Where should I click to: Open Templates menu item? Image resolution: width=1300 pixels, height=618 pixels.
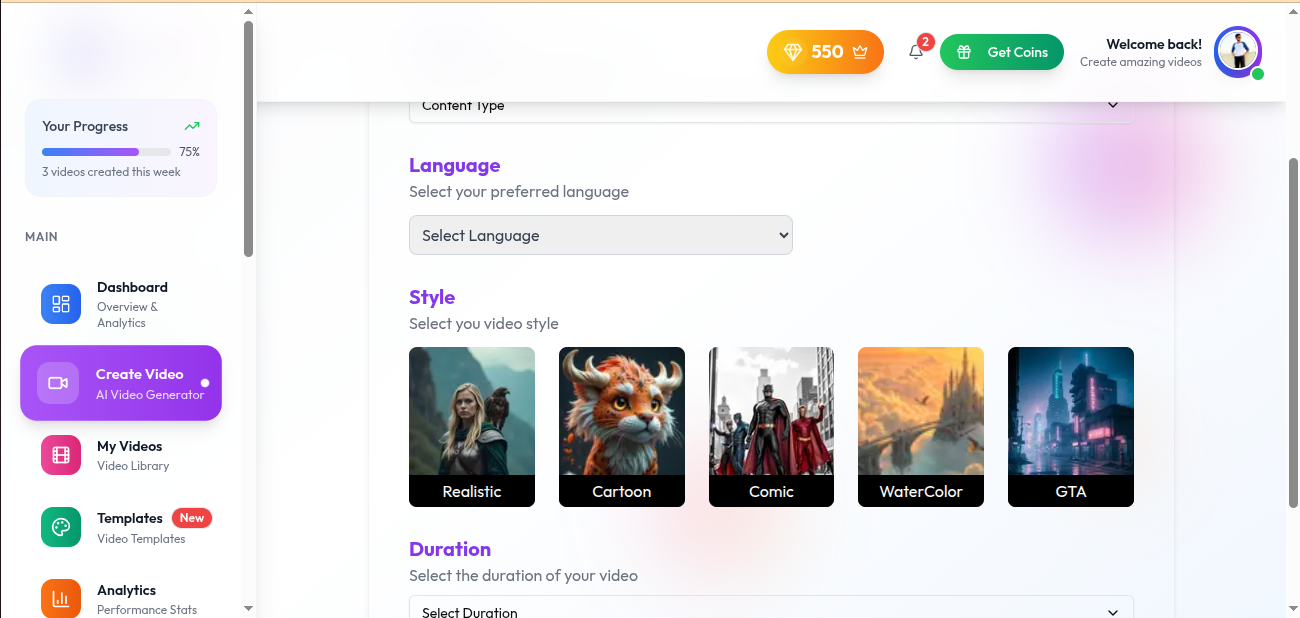(121, 527)
